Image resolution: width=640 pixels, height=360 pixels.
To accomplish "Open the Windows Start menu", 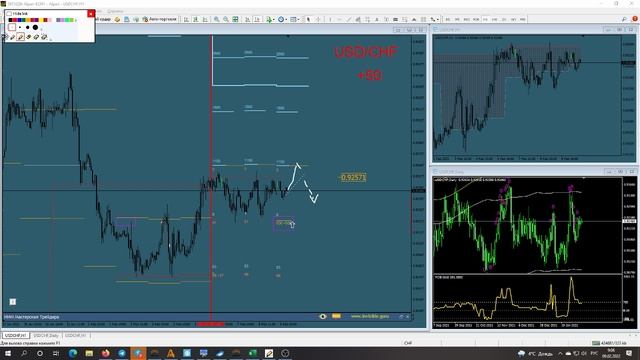I will [x=7, y=353].
